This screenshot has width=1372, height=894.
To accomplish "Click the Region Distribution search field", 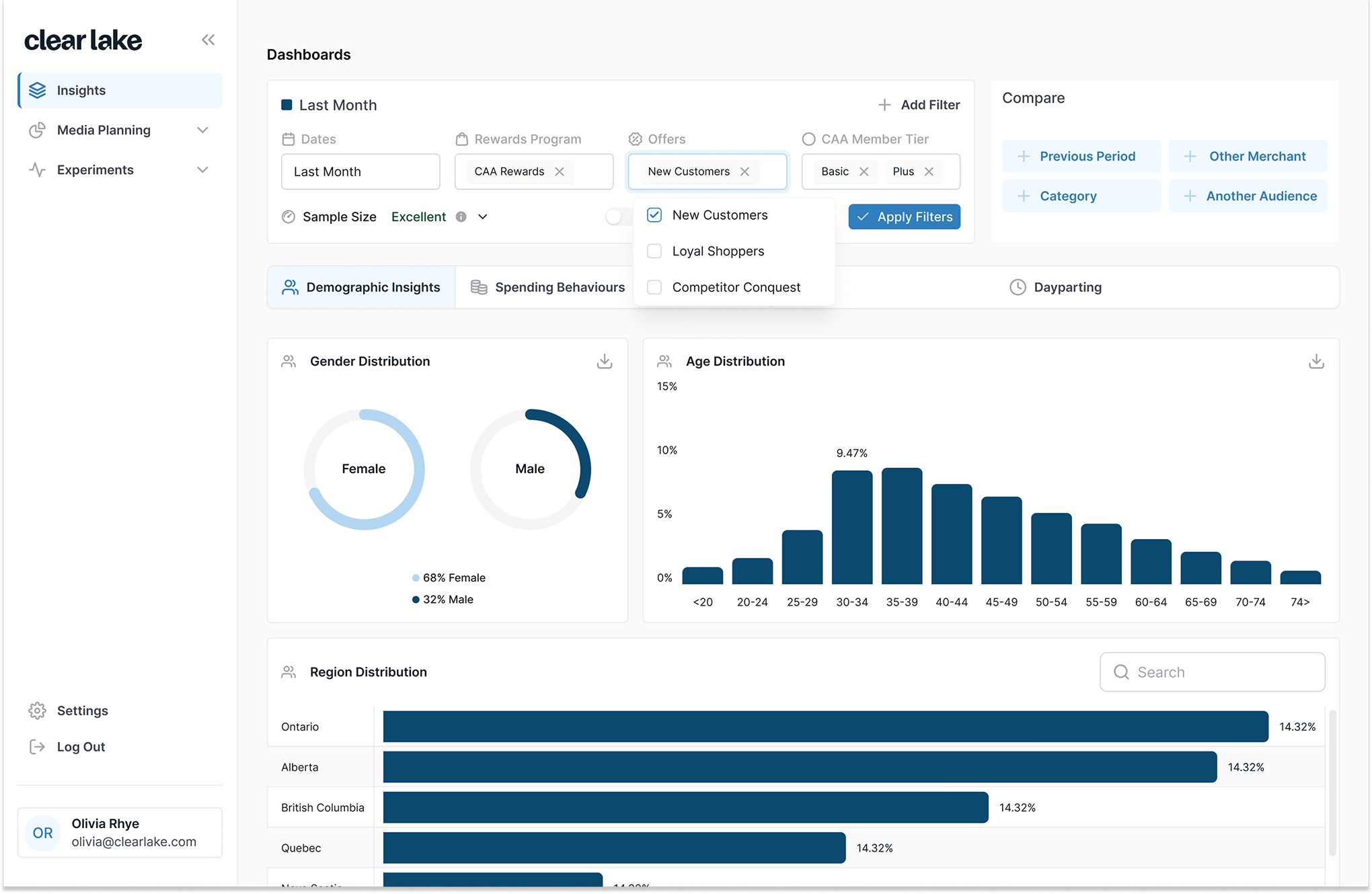I will [1212, 672].
